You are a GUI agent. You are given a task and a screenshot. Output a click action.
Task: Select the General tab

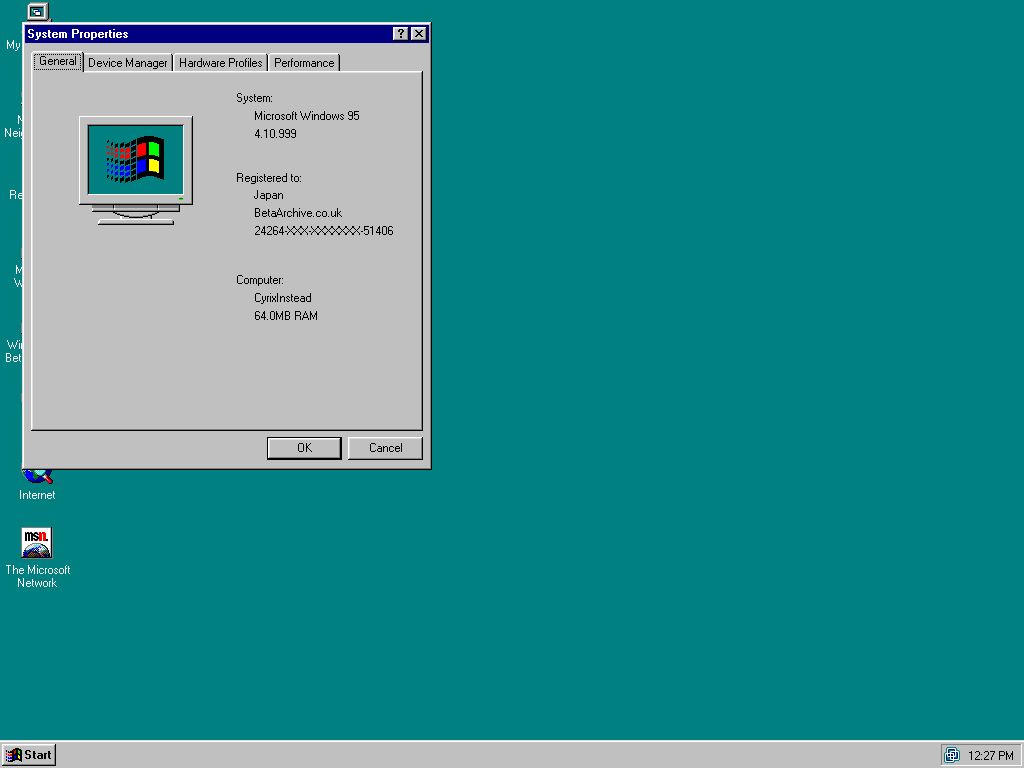58,61
